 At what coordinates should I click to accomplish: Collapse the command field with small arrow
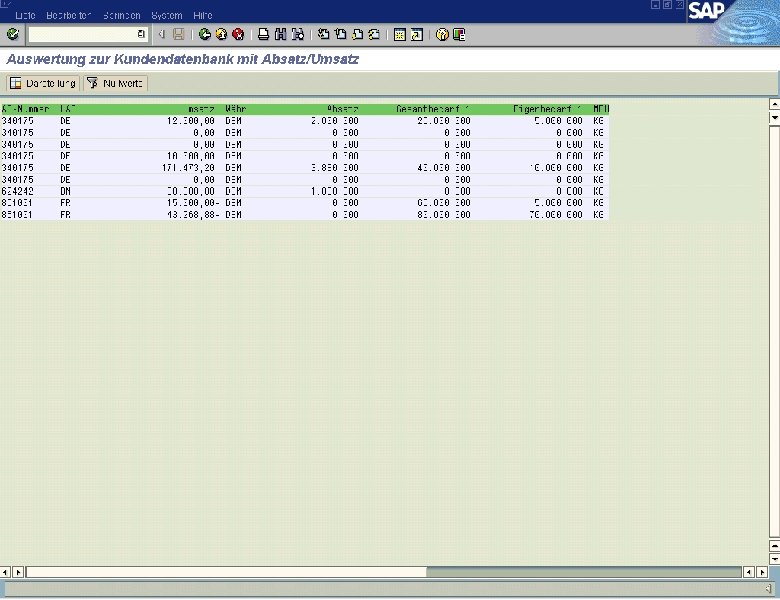162,34
